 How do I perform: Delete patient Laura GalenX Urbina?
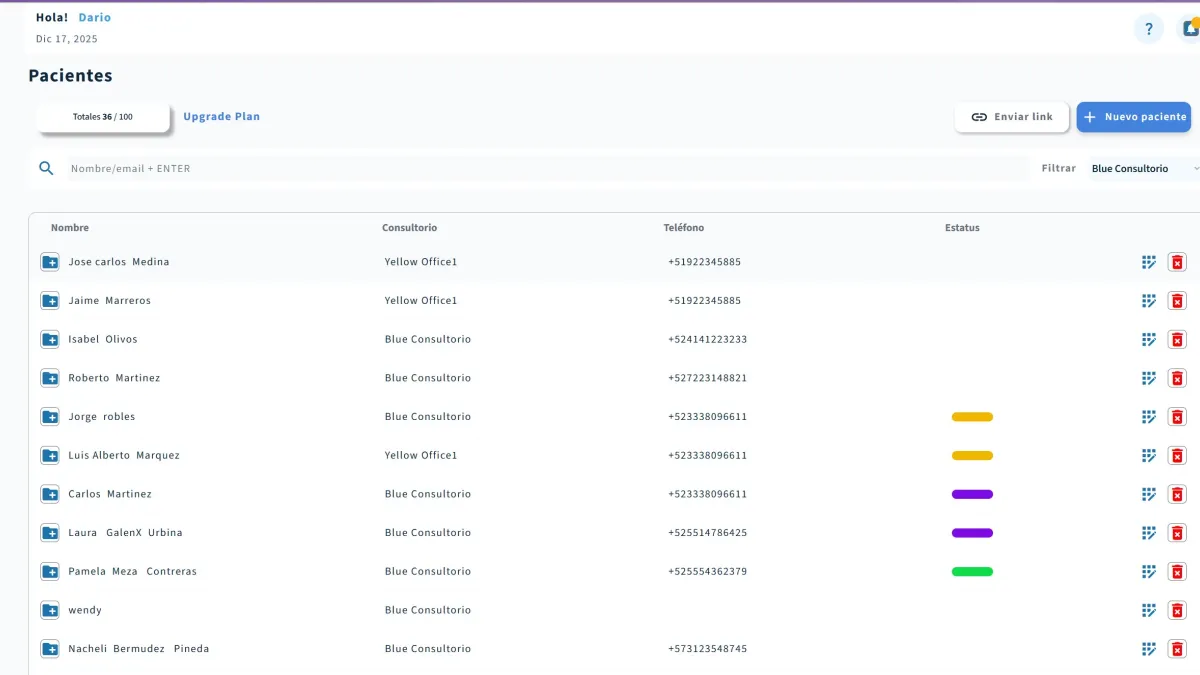click(x=1177, y=533)
